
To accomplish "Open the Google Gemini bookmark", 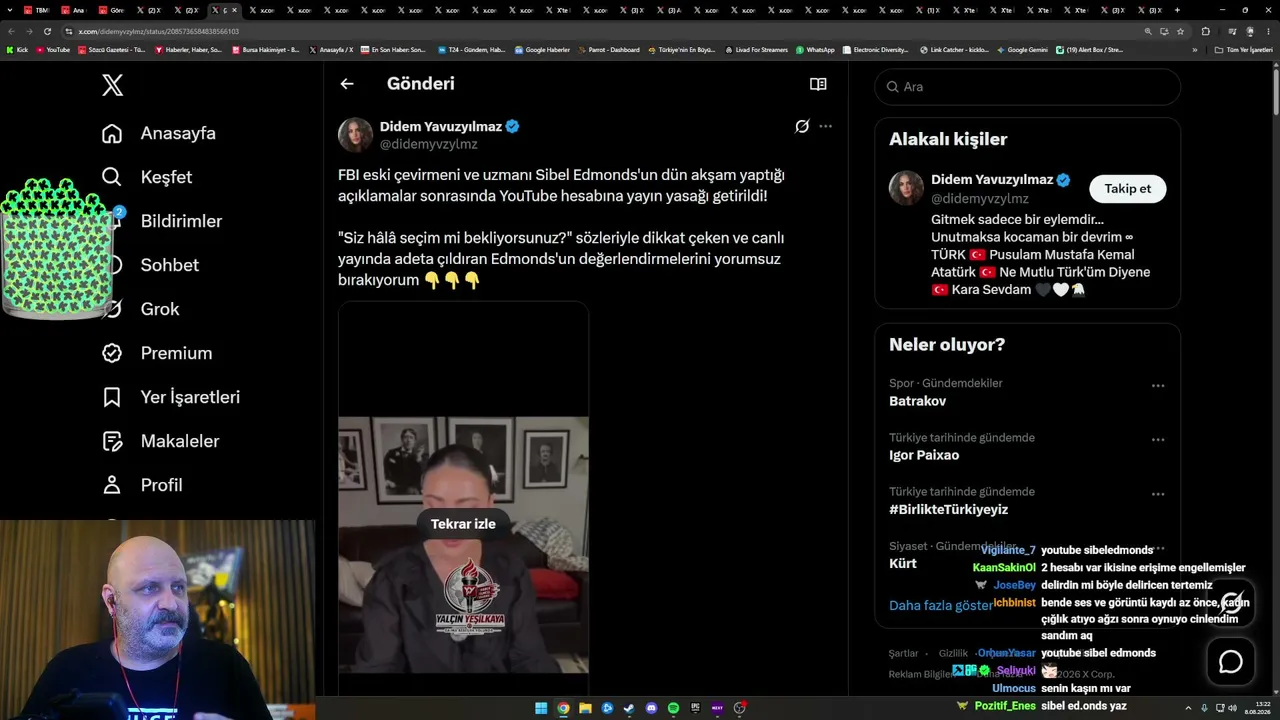I will click(1022, 50).
